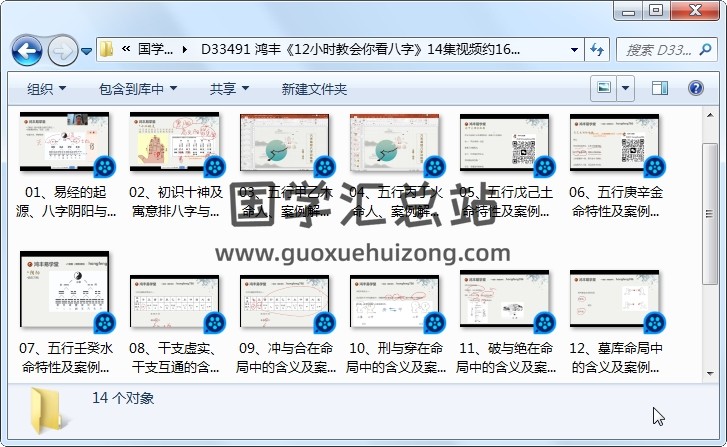Screen dimensions: 727x447
Task: Select video thumbnail 06、五行庚辛金
Action: 614,142
